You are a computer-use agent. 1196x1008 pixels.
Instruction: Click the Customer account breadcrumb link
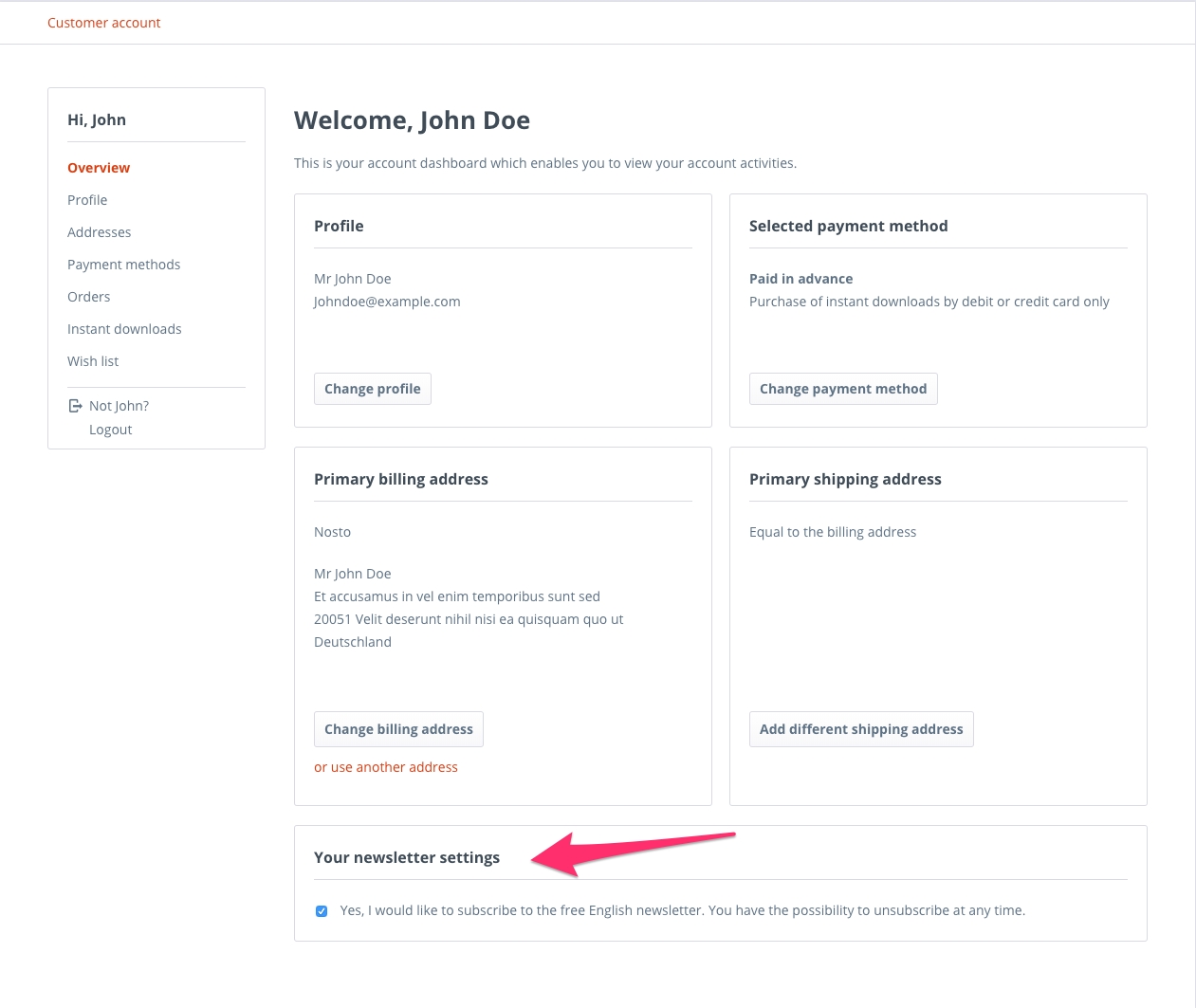[x=104, y=23]
